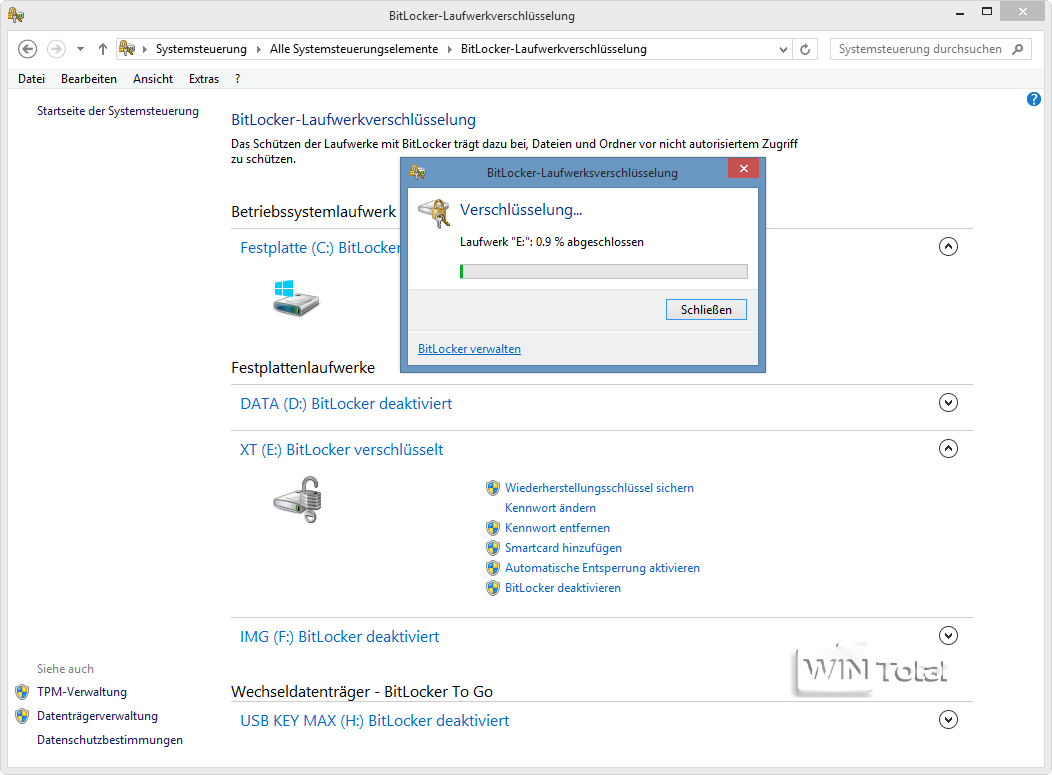
Task: Click main window title bar BitLocker icon
Action: [x=16, y=14]
